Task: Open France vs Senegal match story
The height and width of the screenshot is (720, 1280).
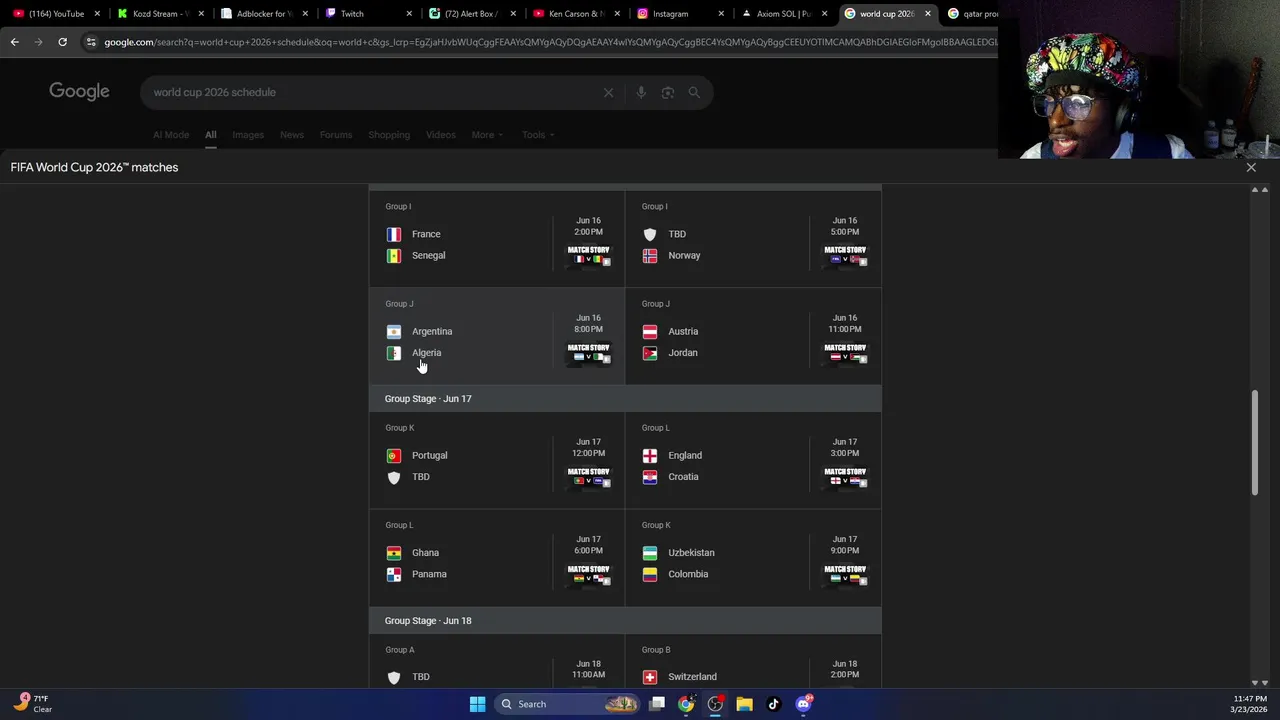Action: pyautogui.click(x=589, y=255)
